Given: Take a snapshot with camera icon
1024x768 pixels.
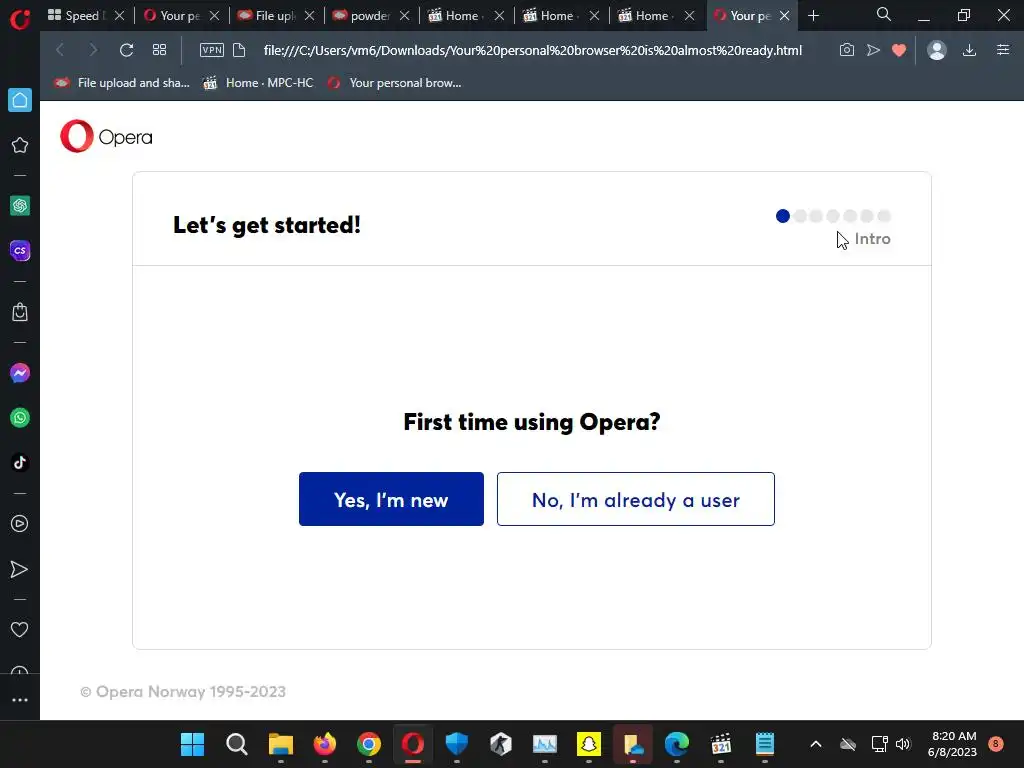Looking at the screenshot, I should pyautogui.click(x=846, y=50).
